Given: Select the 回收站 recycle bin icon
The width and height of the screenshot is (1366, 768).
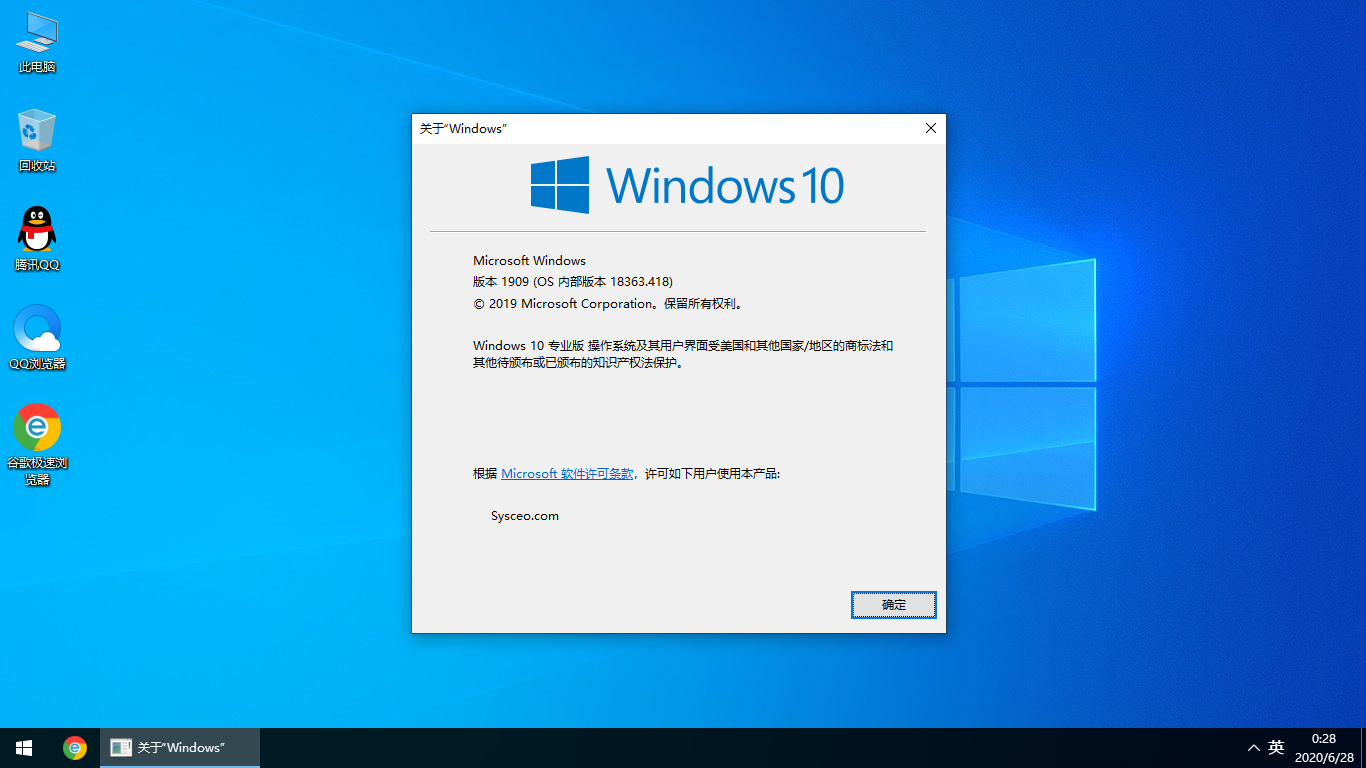Looking at the screenshot, I should [37, 141].
